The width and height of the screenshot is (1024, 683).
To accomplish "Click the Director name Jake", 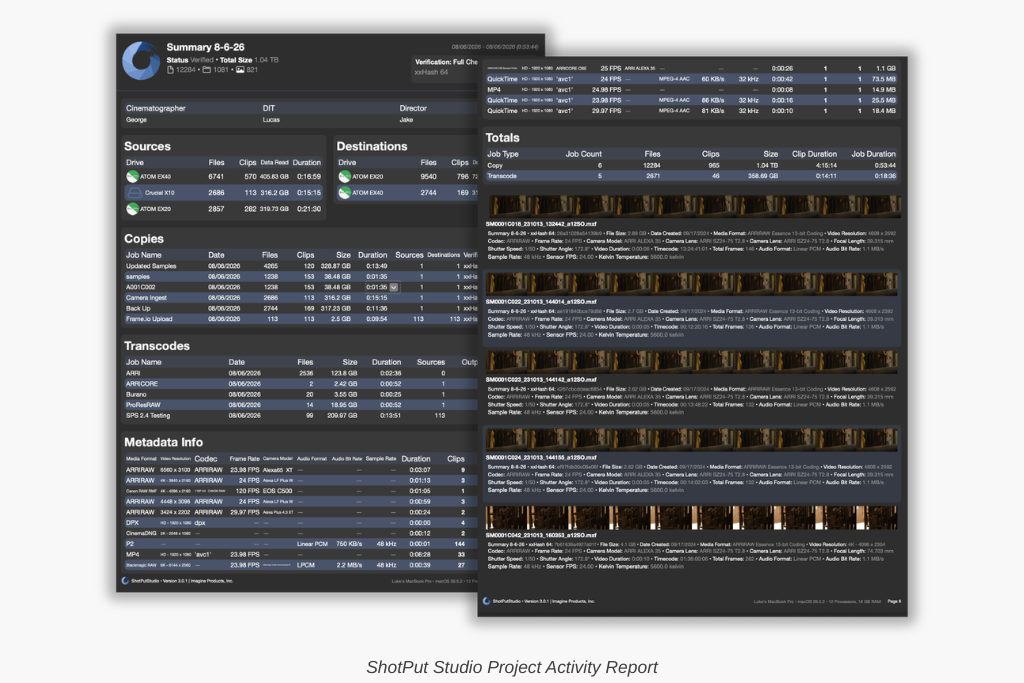I will pyautogui.click(x=406, y=120).
